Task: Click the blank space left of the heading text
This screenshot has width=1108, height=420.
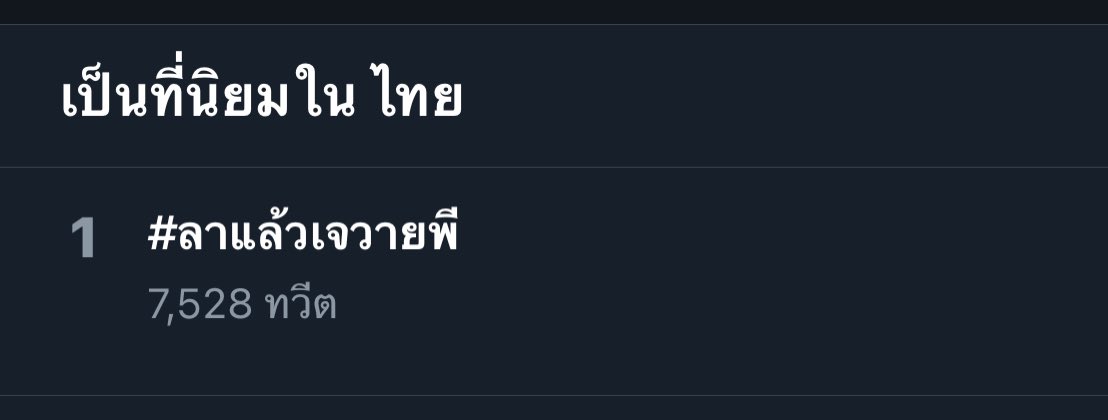Action: pyautogui.click(x=30, y=95)
